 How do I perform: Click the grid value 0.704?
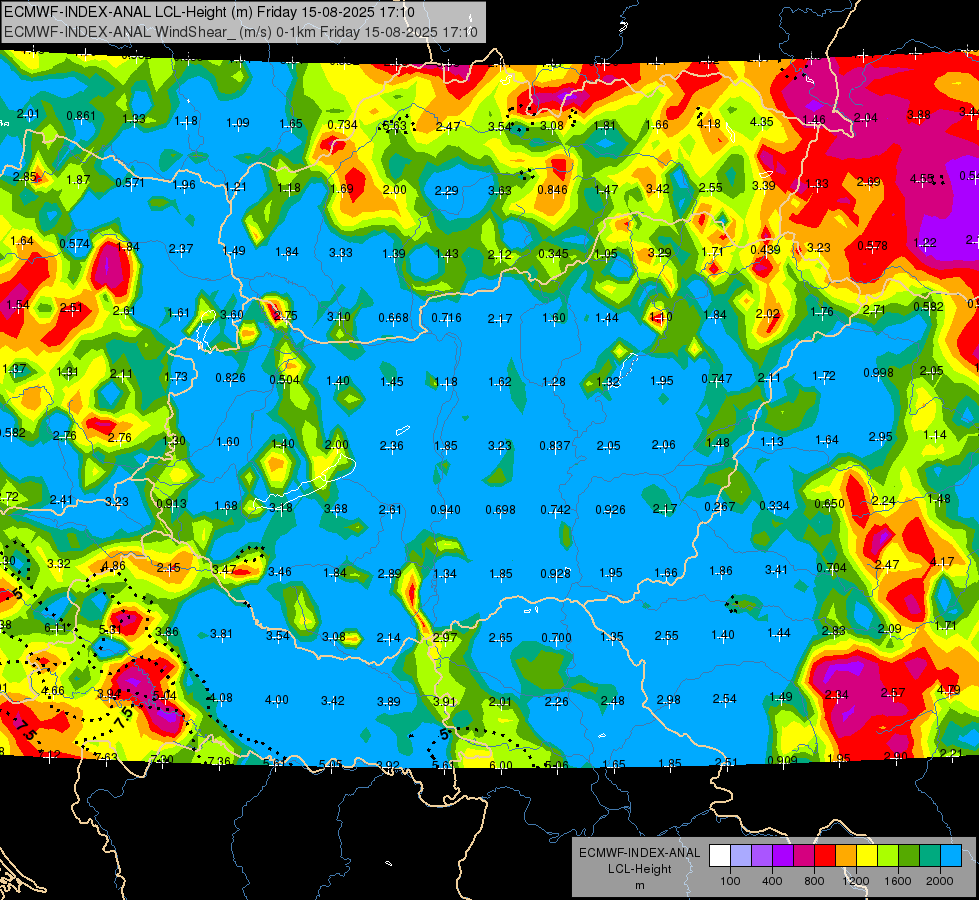click(832, 568)
